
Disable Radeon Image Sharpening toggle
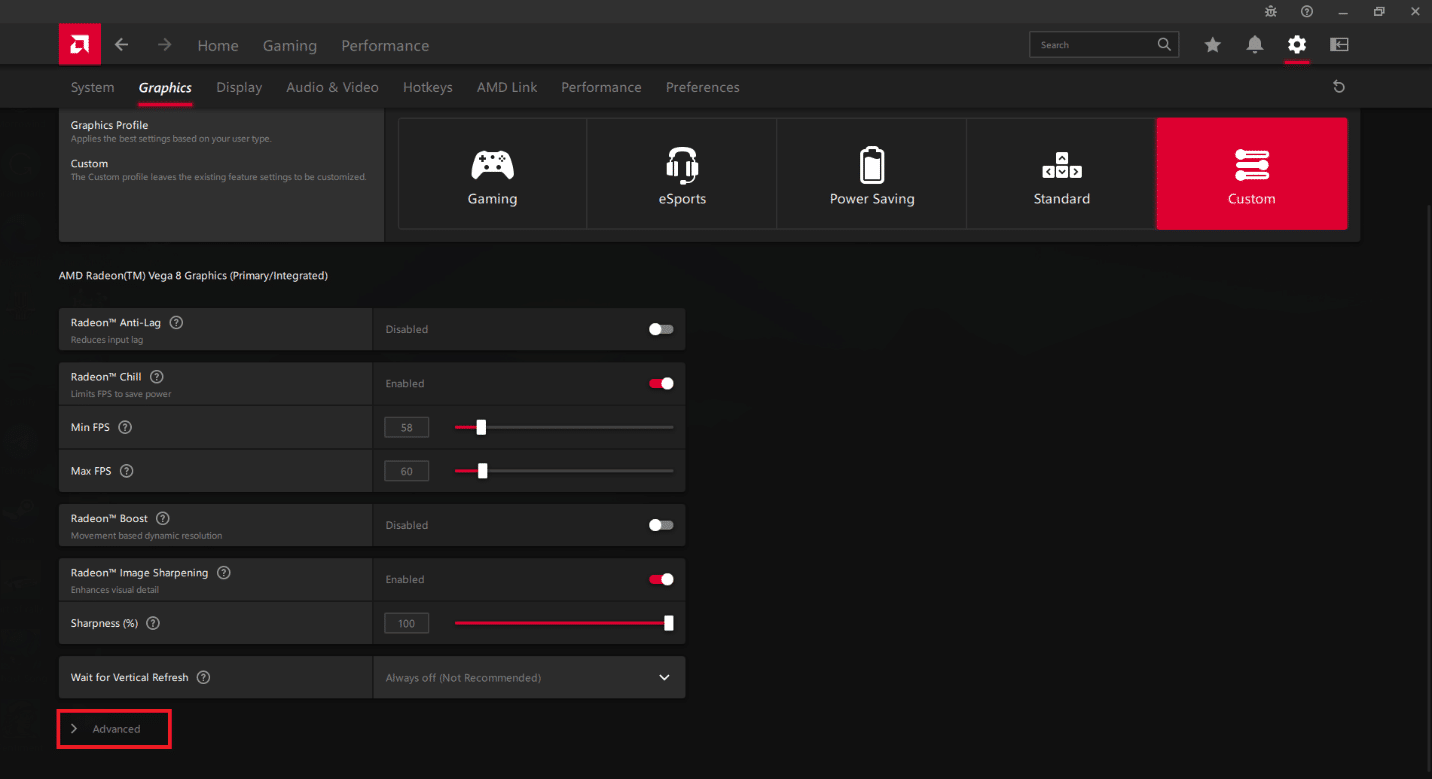click(x=661, y=579)
